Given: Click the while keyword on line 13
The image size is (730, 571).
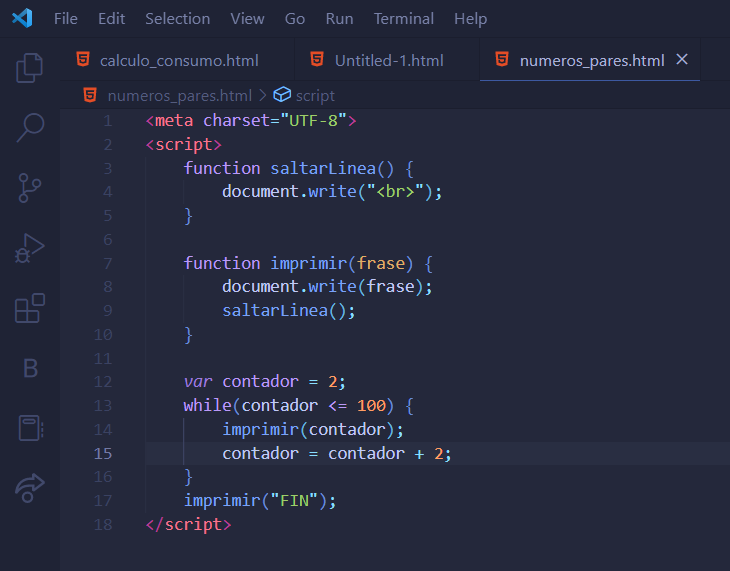Looking at the screenshot, I should point(208,405).
